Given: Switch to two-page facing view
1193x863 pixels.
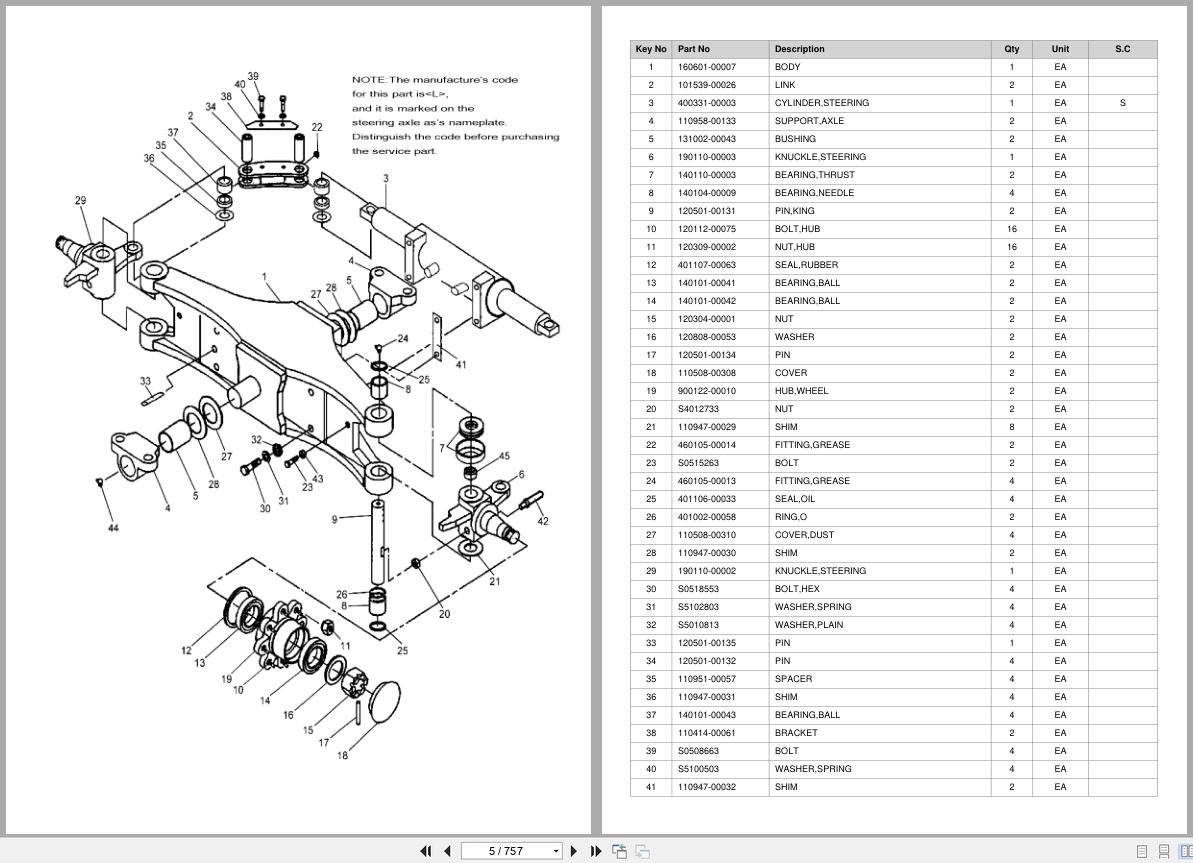Looking at the screenshot, I should click(x=1185, y=852).
